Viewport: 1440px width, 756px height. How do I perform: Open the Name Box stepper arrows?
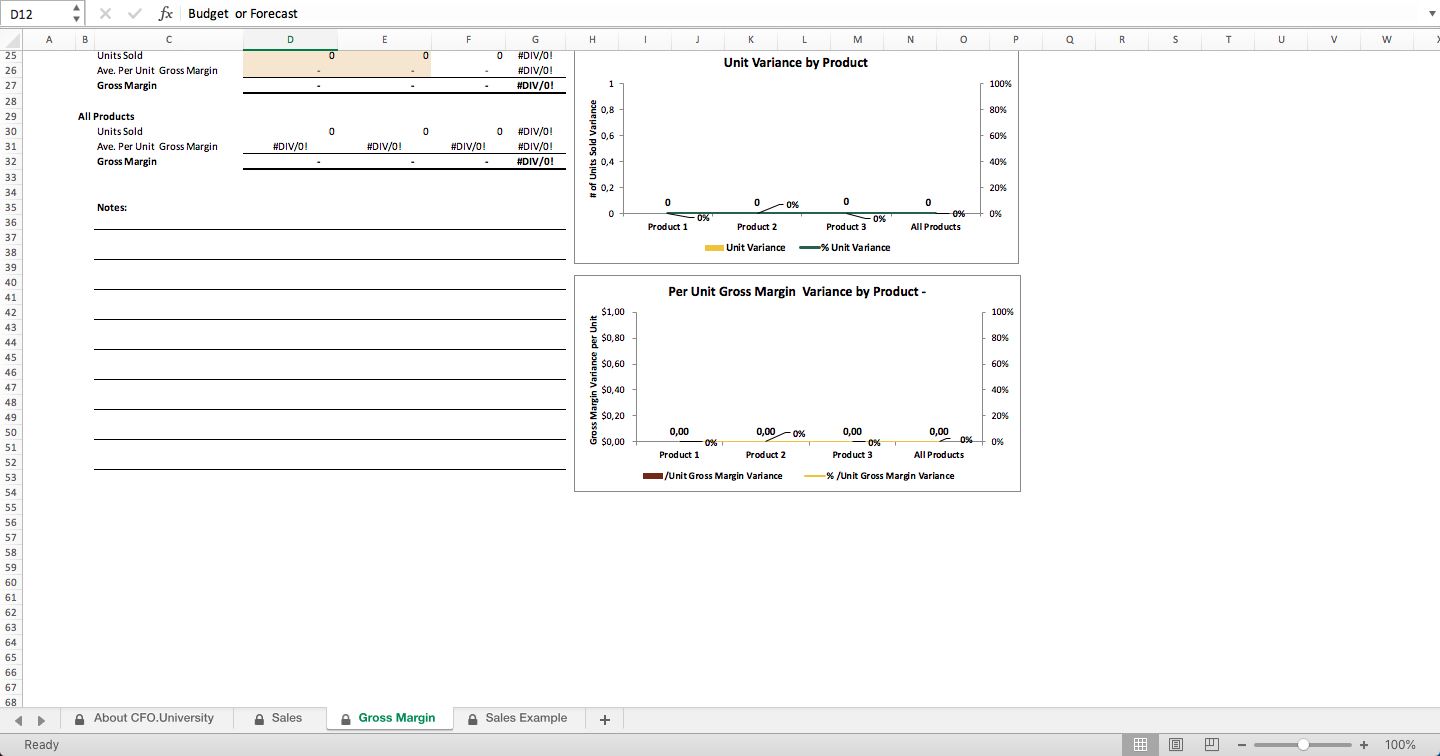pyautogui.click(x=77, y=13)
